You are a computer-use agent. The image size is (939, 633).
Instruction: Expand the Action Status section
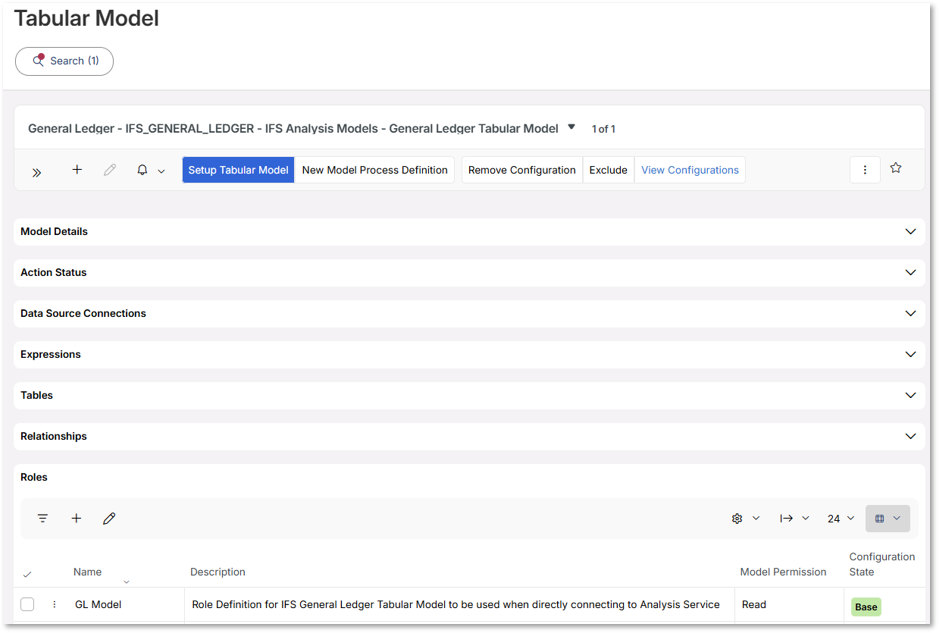tap(469, 272)
